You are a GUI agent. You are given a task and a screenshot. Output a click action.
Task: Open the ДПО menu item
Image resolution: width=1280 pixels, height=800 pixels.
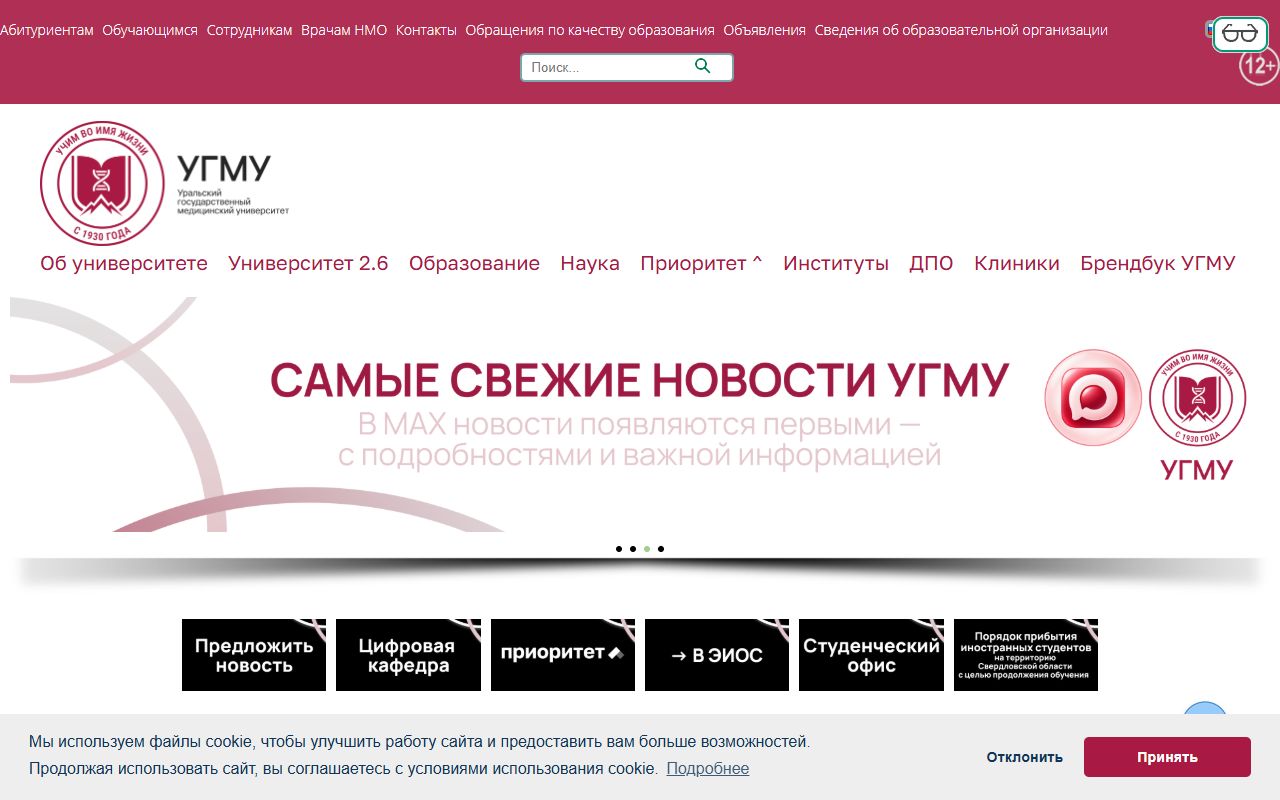tap(931, 263)
